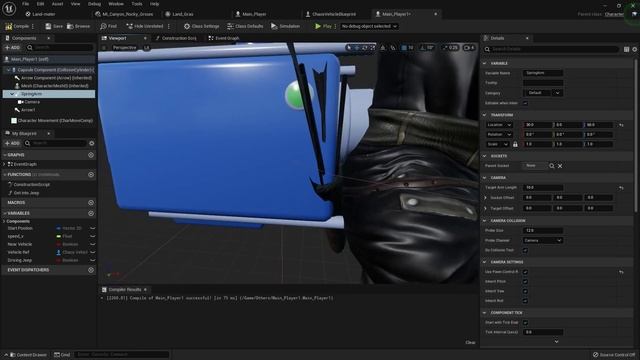Open Probe Channel Camera dropdown
The width and height of the screenshot is (640, 360).
tap(543, 240)
